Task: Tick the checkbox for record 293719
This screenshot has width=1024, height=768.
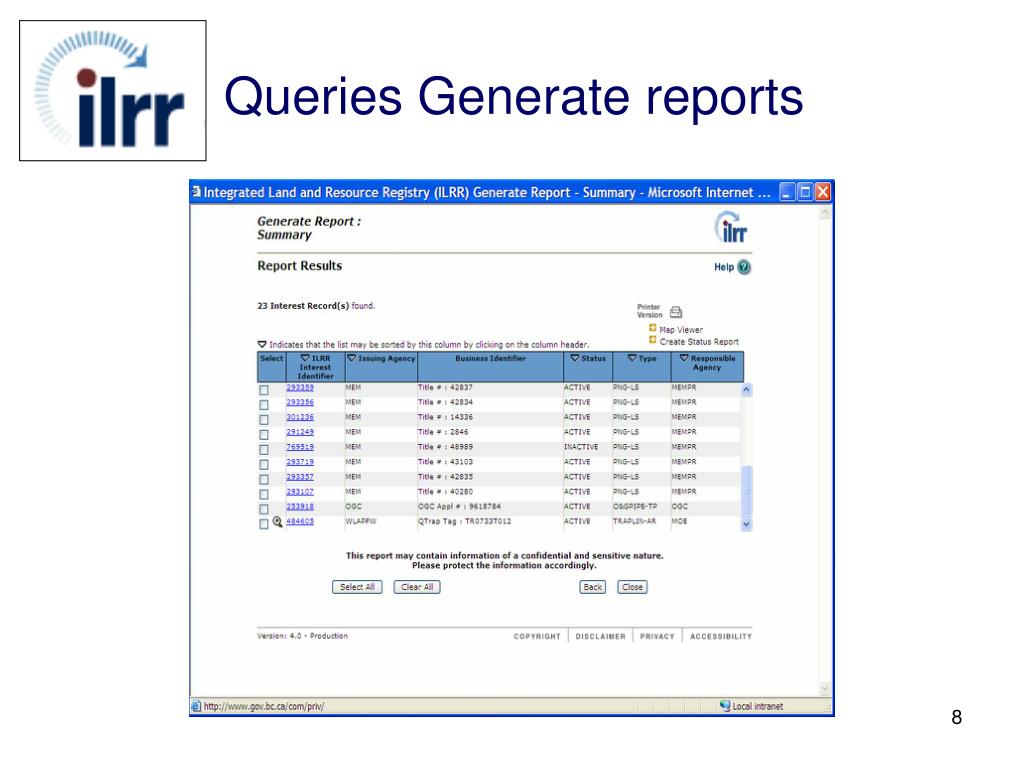Action: pyautogui.click(x=264, y=465)
